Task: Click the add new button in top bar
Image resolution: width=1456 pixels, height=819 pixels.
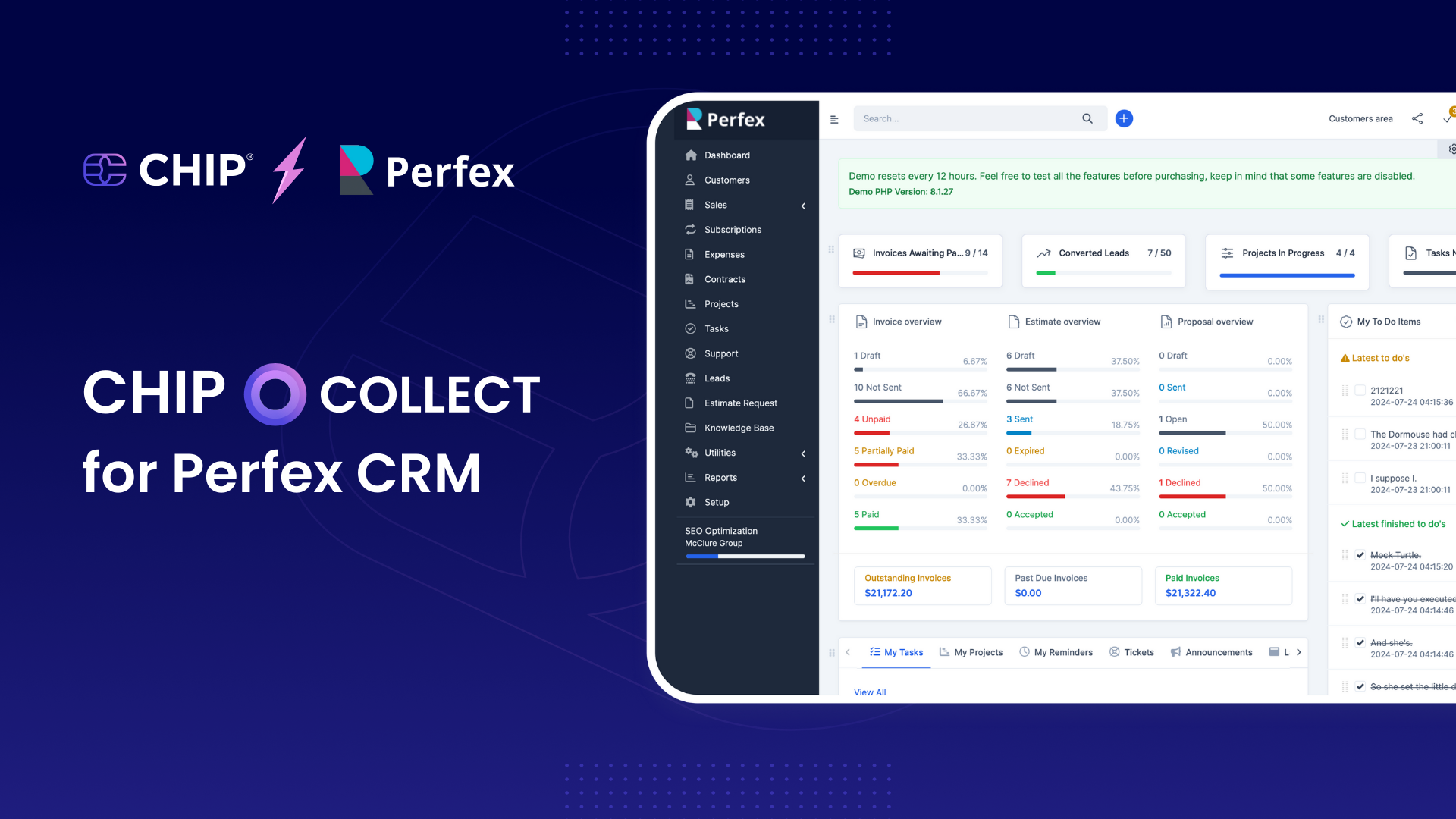Action: pyautogui.click(x=1124, y=118)
